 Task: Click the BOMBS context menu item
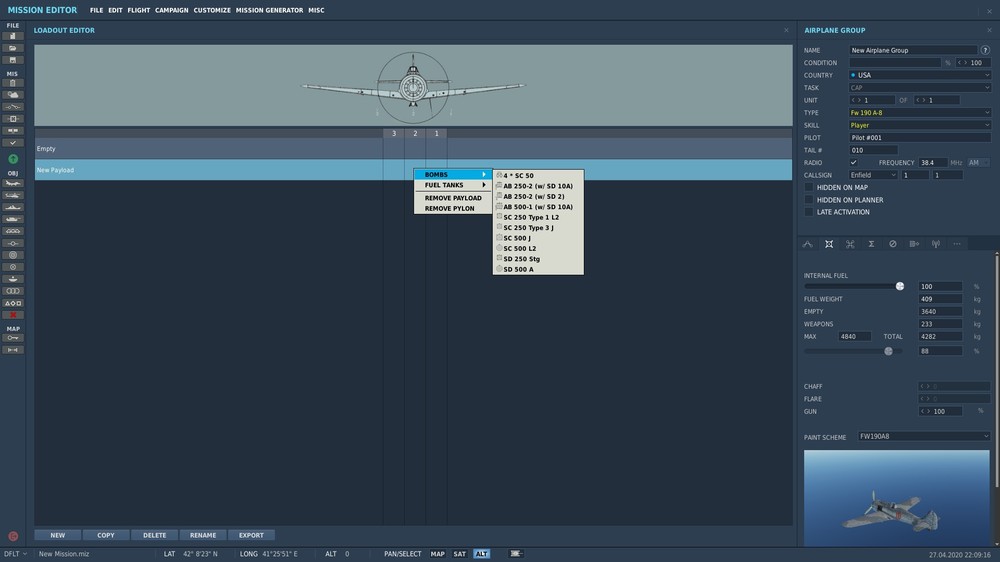(x=453, y=174)
